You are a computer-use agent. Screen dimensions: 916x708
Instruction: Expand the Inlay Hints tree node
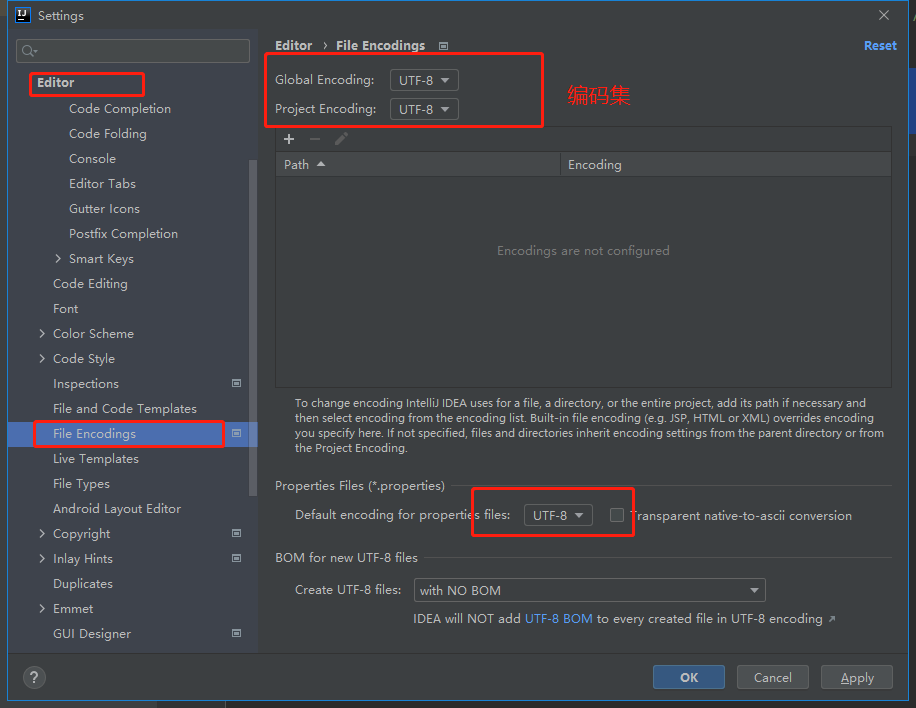(x=42, y=558)
